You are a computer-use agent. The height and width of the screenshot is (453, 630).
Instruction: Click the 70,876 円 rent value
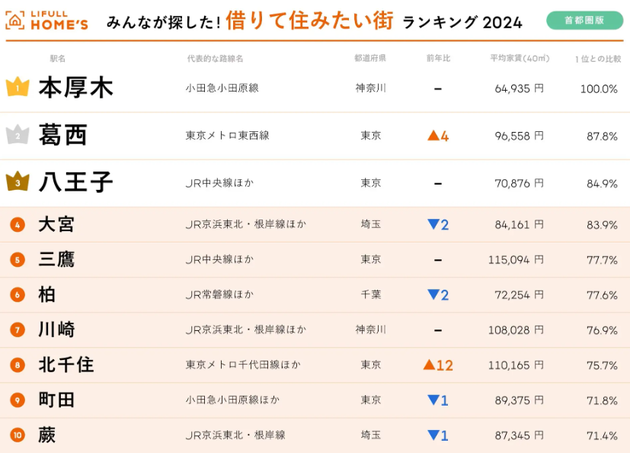519,183
